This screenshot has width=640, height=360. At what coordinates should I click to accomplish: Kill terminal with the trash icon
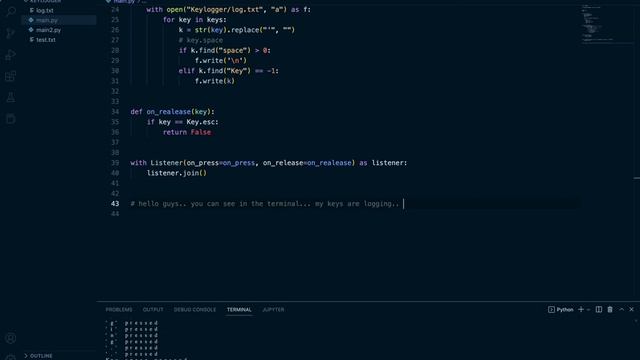click(610, 310)
